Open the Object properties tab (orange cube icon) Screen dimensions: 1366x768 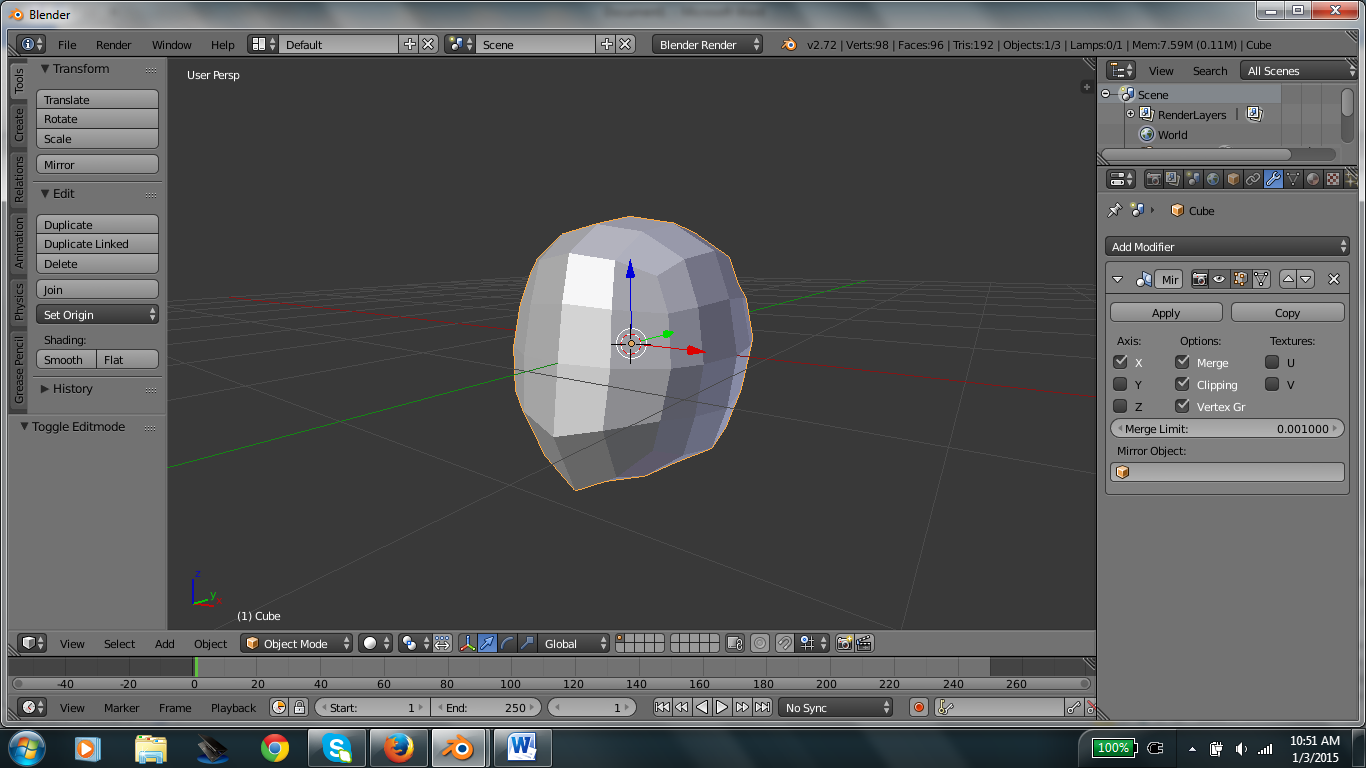tap(1233, 178)
